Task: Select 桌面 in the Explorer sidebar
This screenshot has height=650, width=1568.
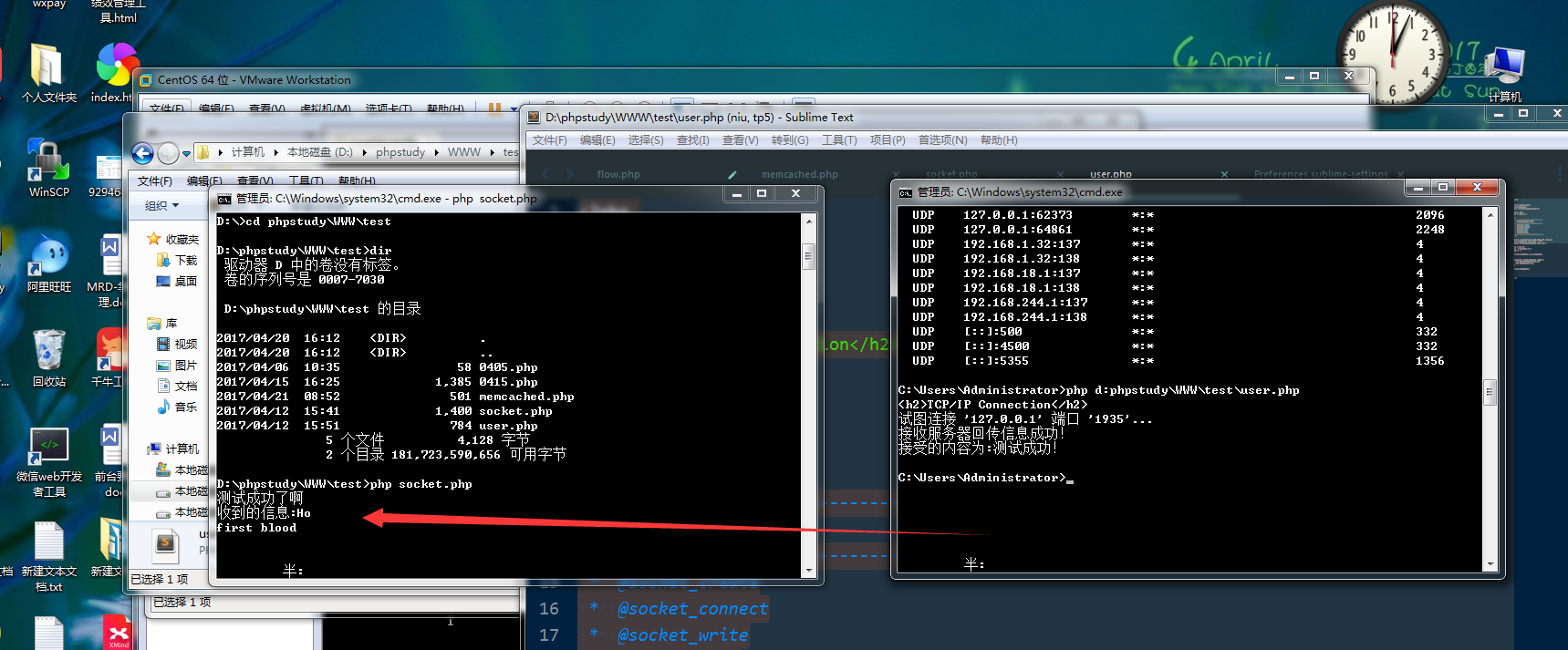Action: coord(177,281)
